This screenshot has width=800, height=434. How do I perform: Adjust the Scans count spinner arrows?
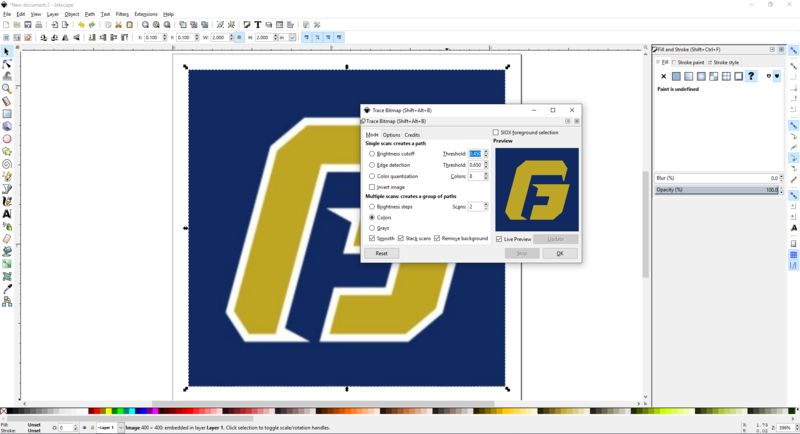click(x=486, y=207)
